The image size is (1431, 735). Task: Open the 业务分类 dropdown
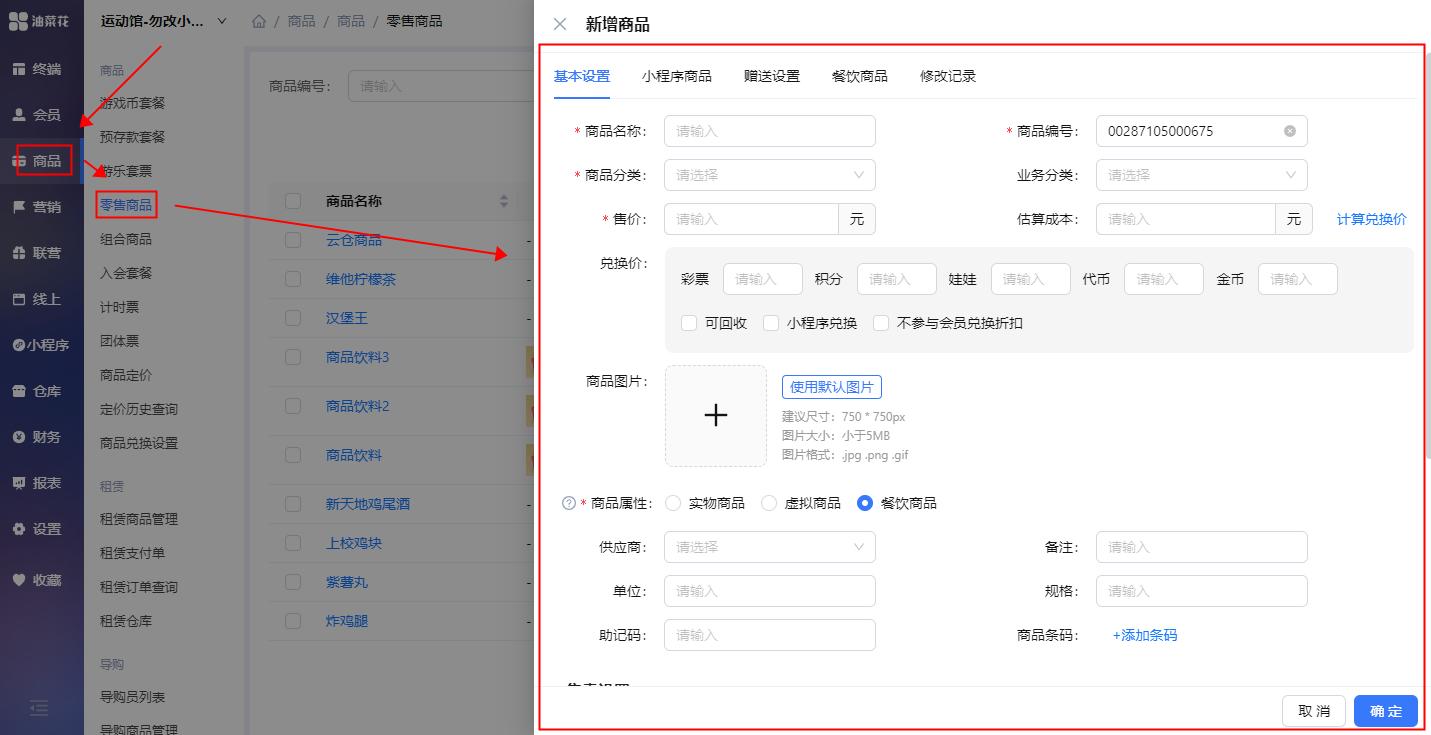[1202, 175]
